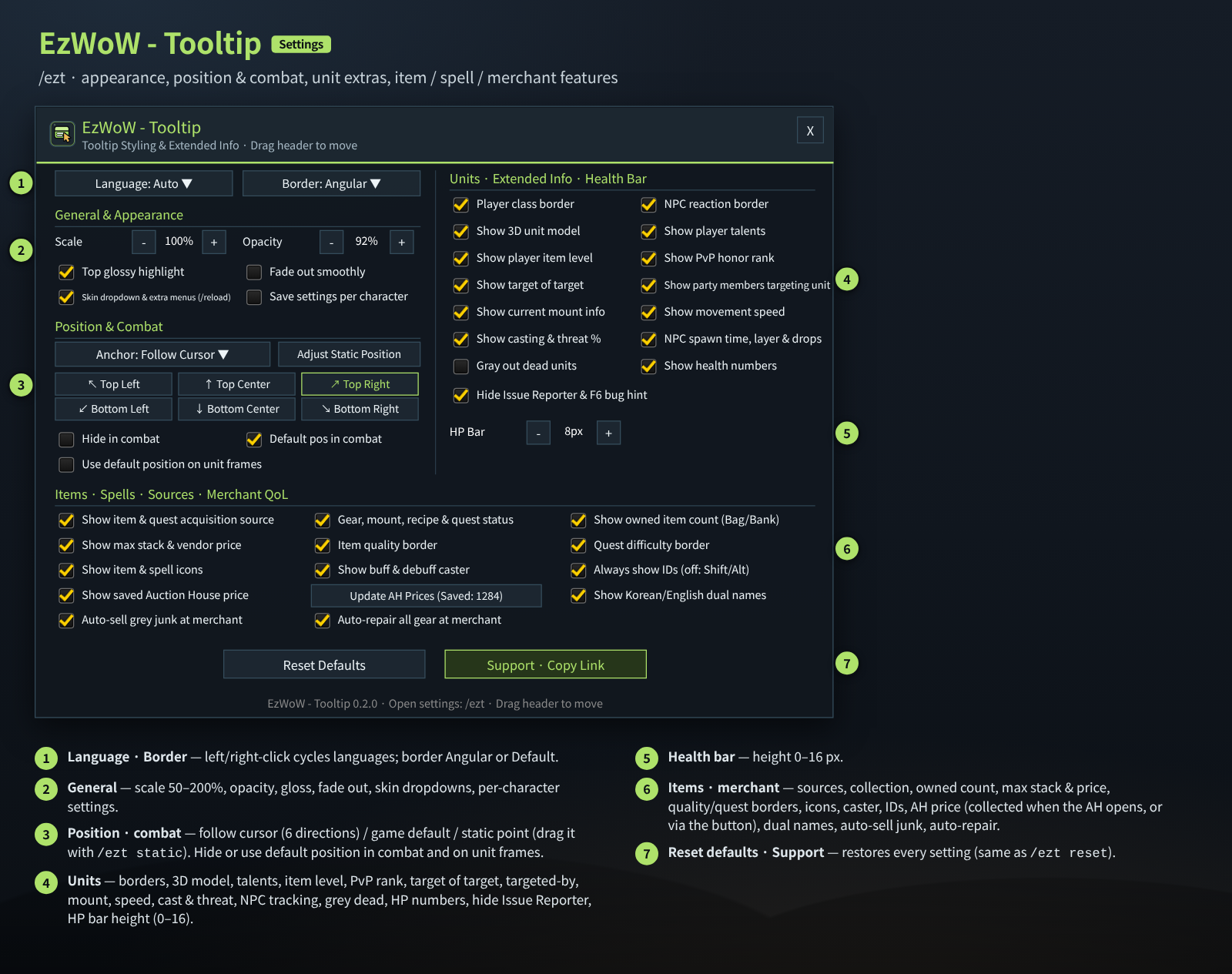
Task: Click the Scale value 100%
Action: tap(179, 241)
